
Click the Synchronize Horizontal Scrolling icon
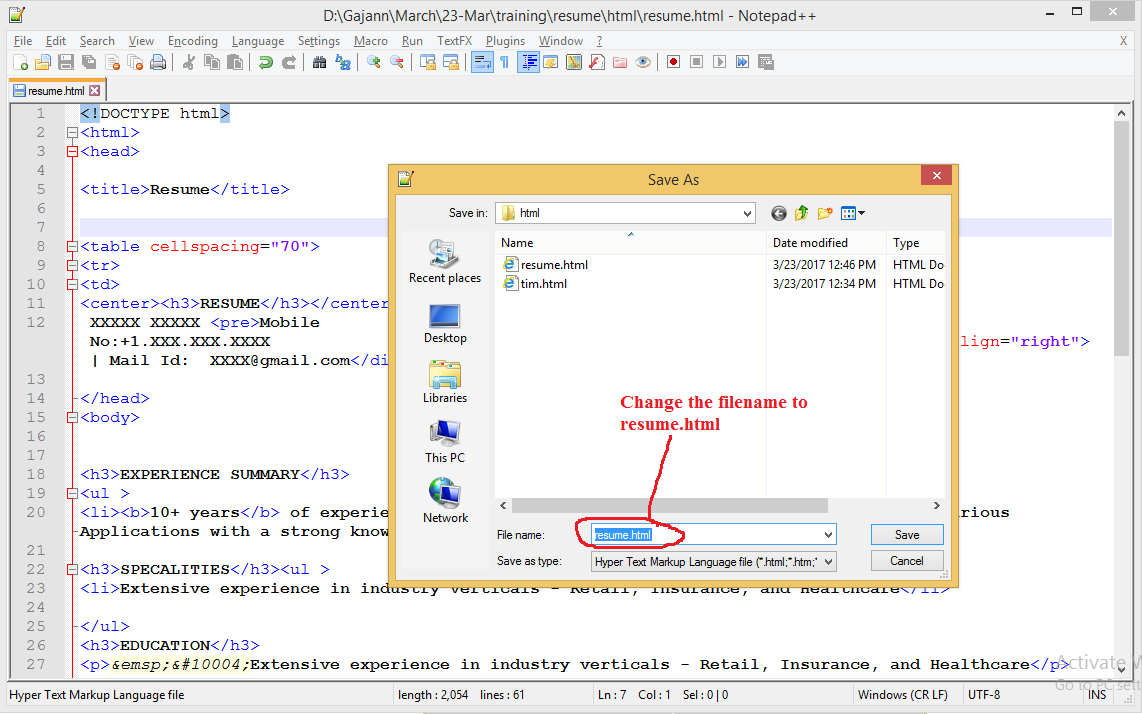point(451,63)
